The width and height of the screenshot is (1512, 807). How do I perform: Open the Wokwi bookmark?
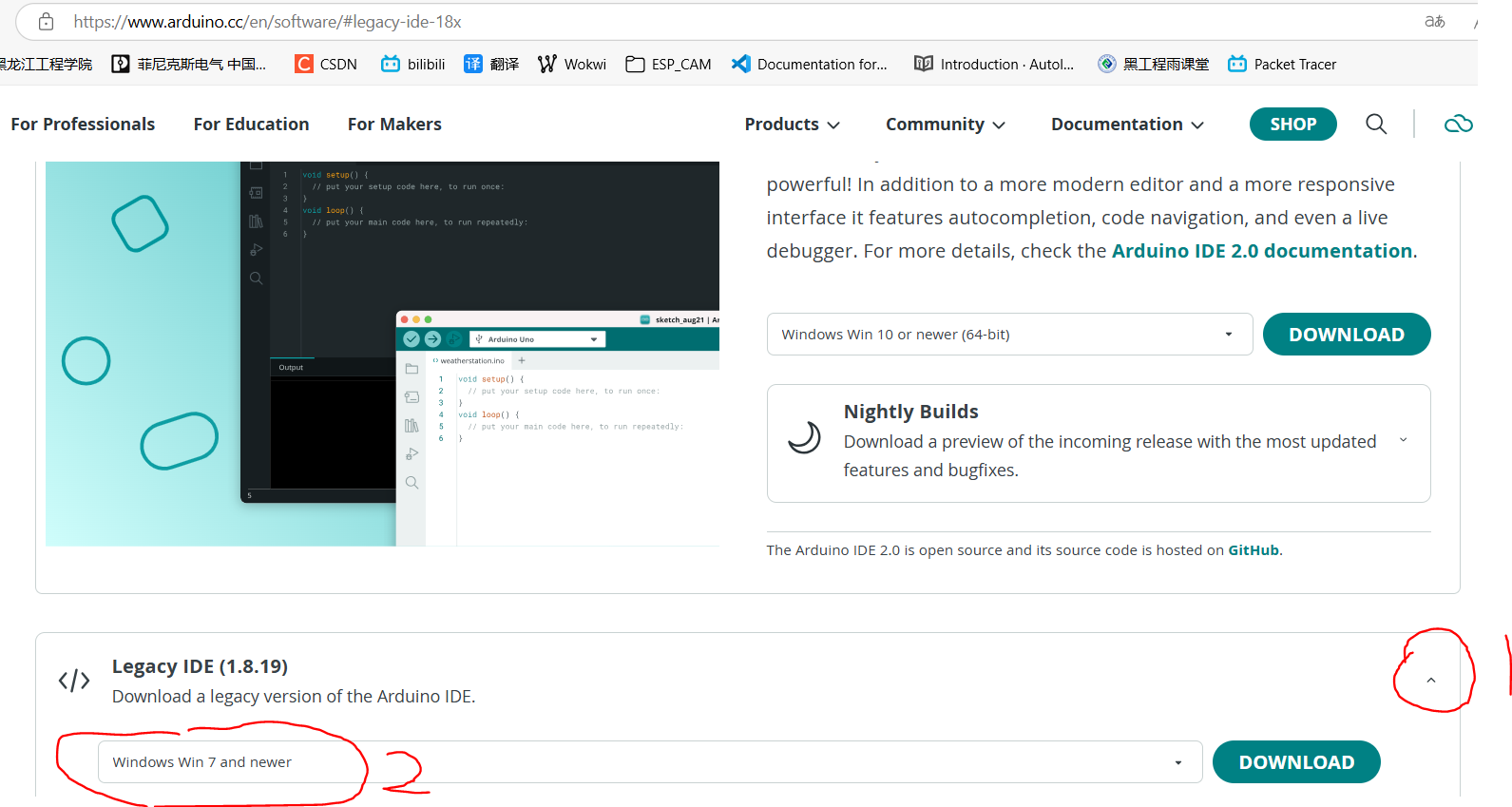coord(572,64)
